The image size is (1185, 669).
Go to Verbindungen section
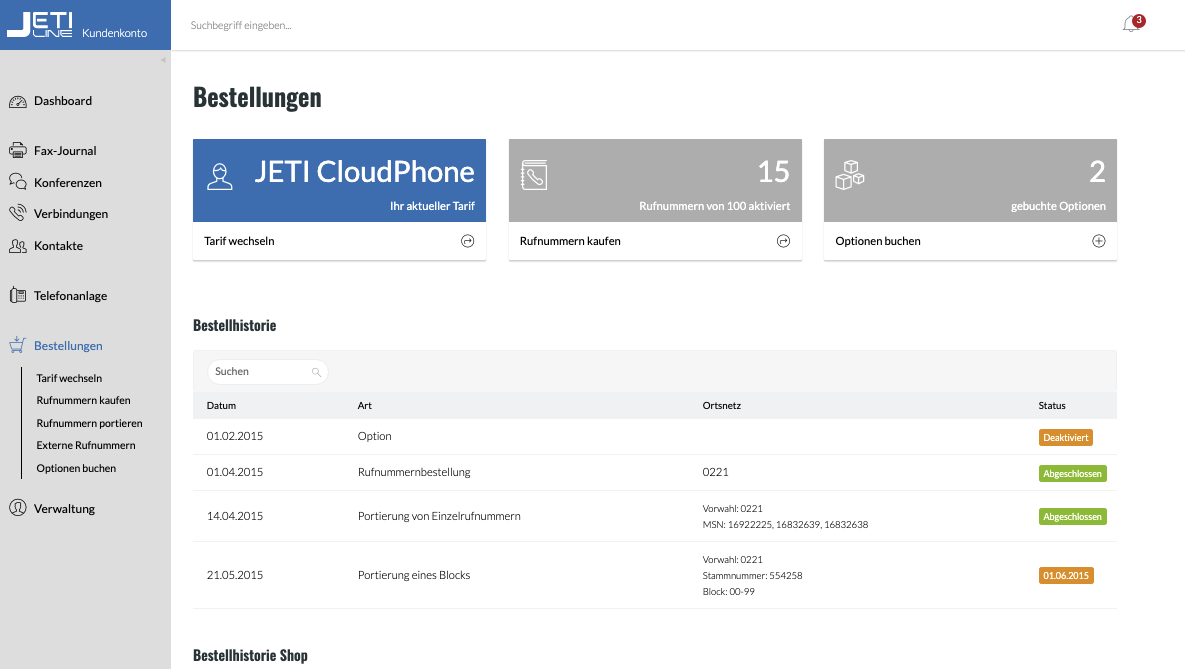pos(71,214)
